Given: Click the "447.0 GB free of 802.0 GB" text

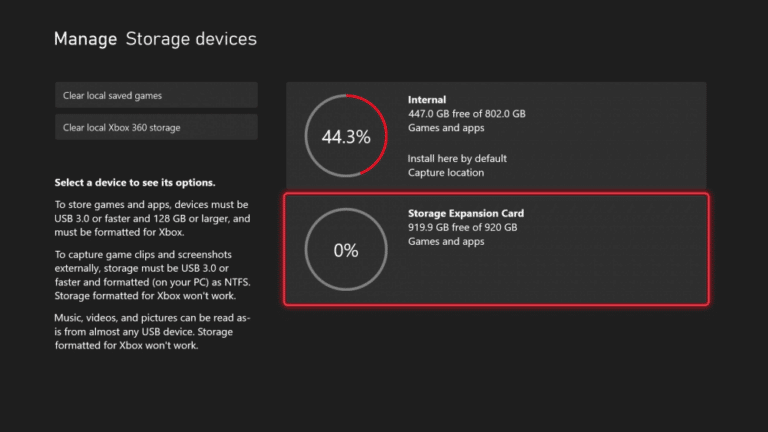Looking at the screenshot, I should click(467, 114).
